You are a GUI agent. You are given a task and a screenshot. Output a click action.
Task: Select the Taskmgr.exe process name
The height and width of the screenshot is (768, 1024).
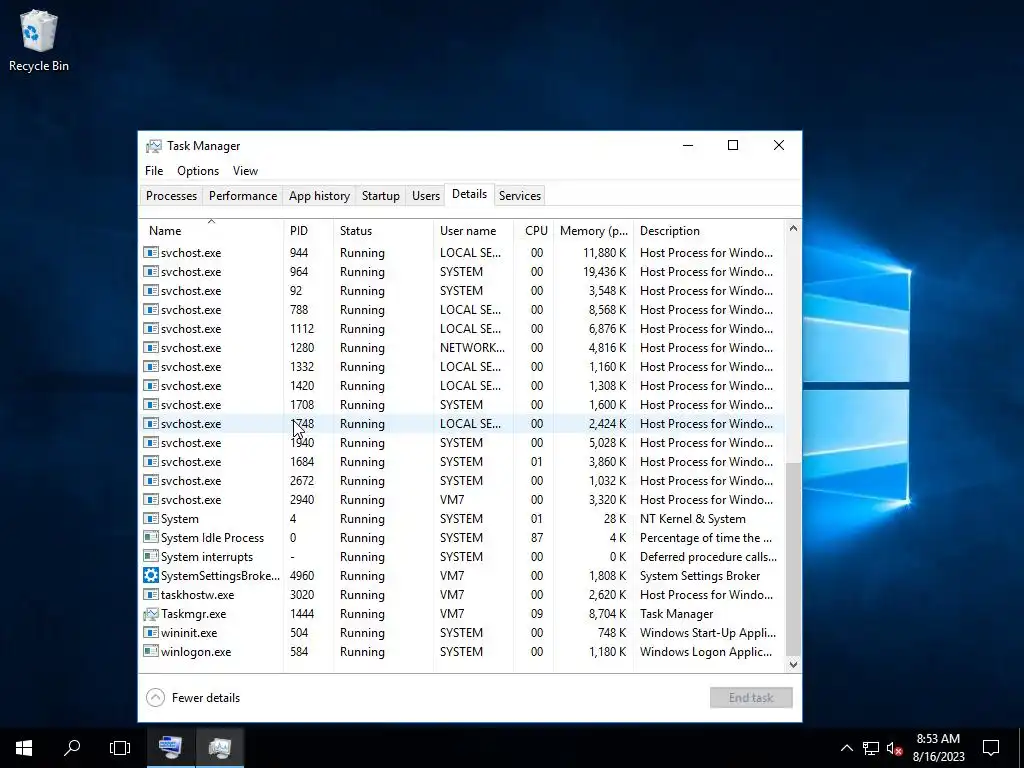pos(193,614)
